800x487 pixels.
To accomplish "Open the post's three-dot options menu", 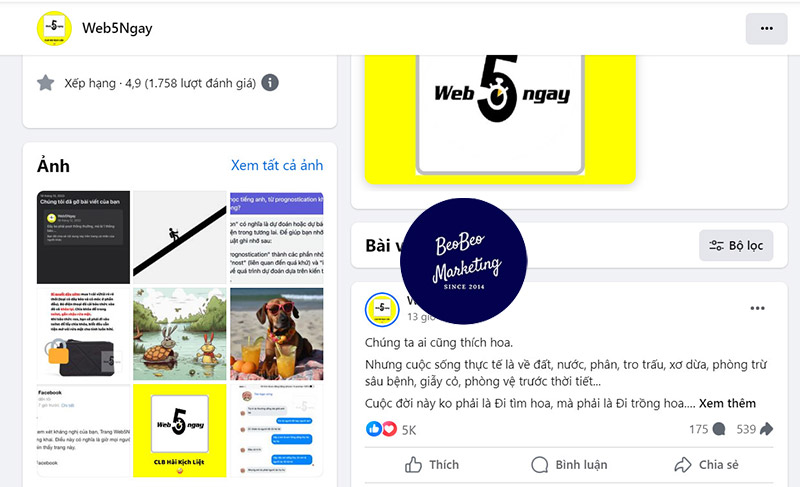I will 757,308.
